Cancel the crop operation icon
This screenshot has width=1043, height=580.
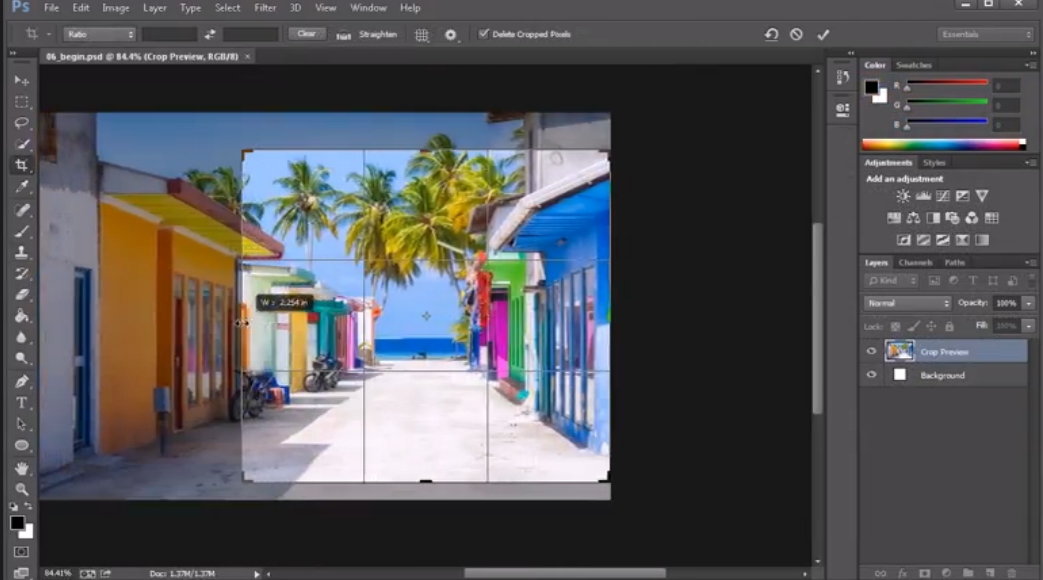796,35
